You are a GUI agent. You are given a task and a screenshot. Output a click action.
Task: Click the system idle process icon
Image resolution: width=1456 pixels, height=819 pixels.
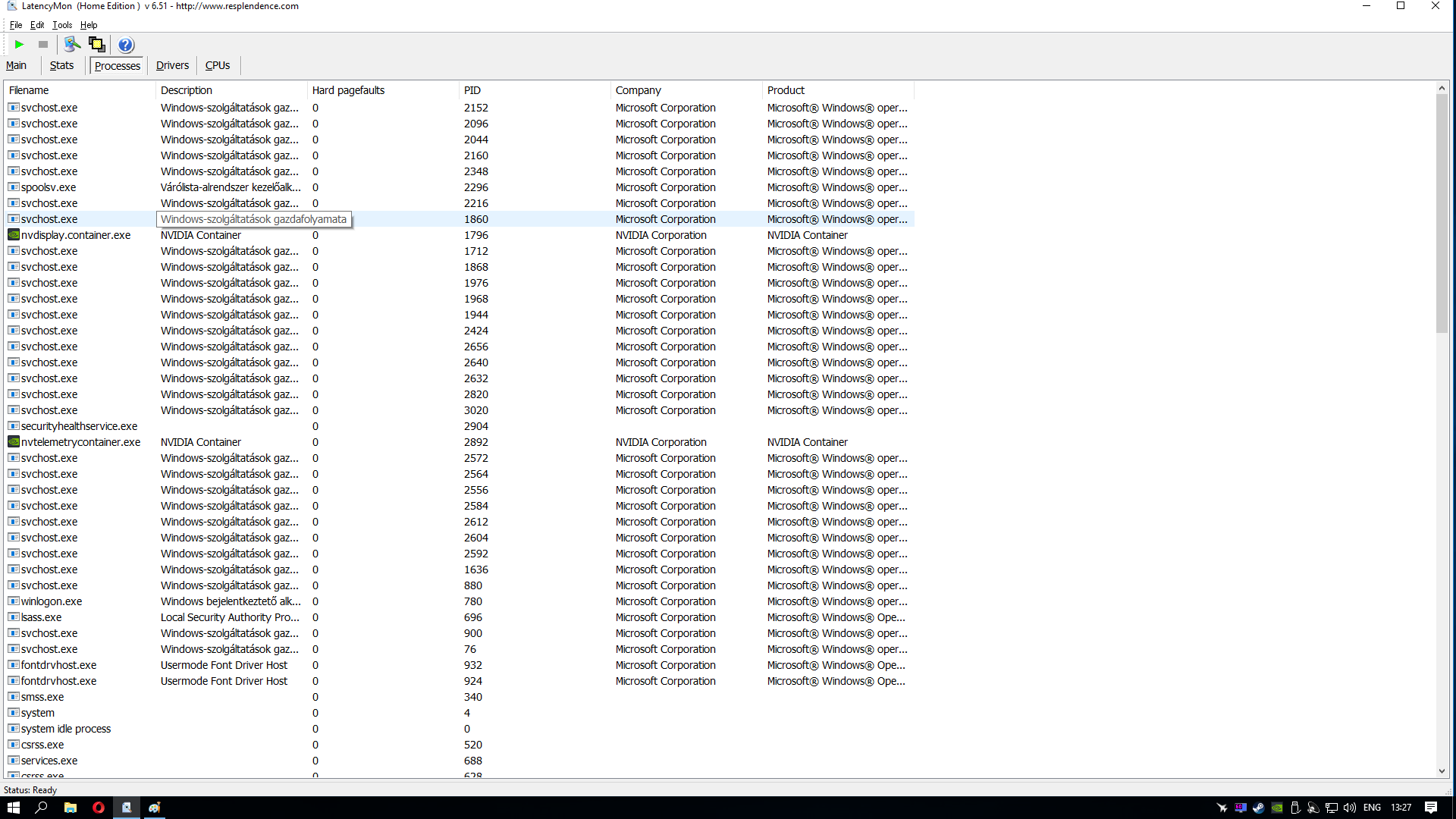point(14,729)
